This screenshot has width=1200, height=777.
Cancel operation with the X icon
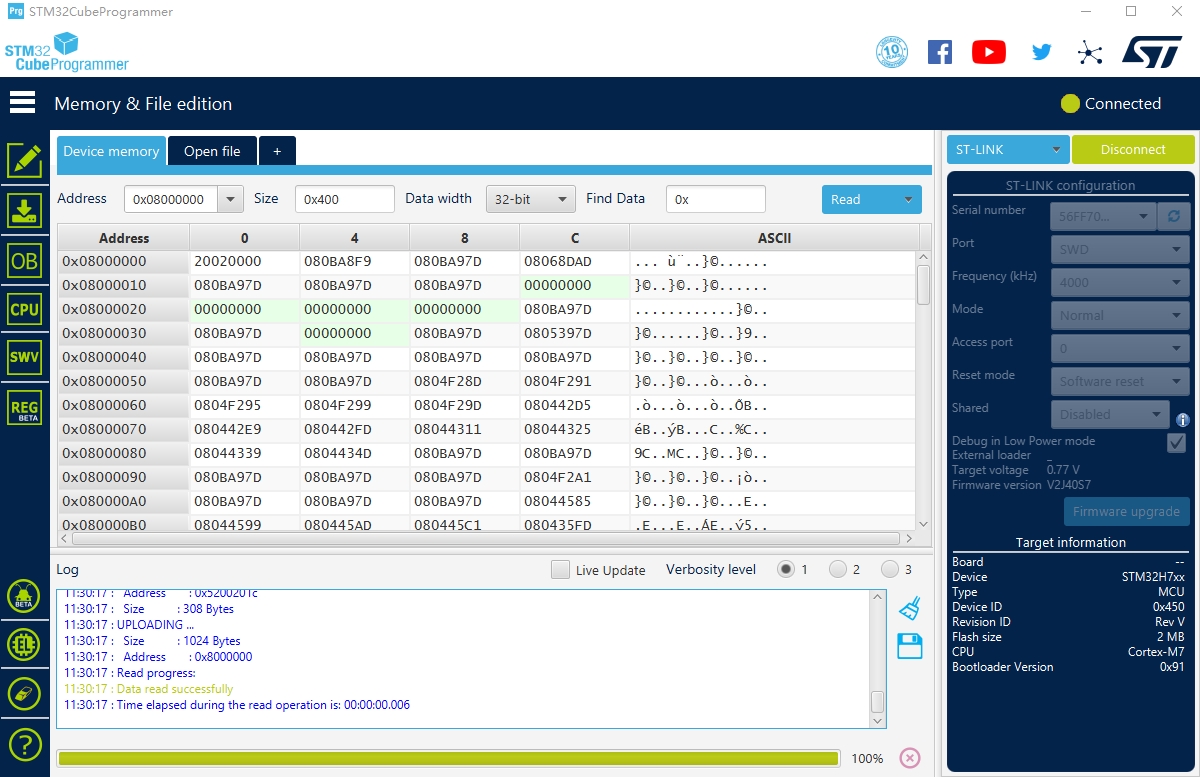[910, 758]
